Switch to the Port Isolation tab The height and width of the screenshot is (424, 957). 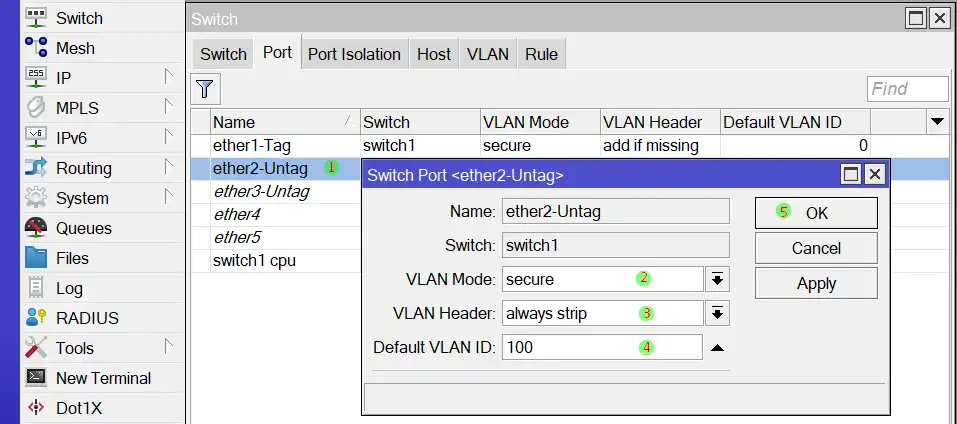click(x=354, y=54)
